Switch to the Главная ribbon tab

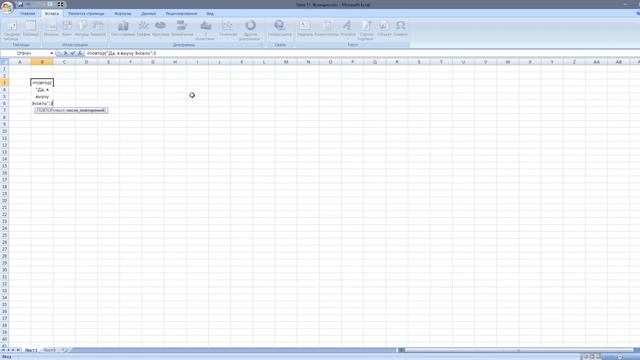pos(28,13)
